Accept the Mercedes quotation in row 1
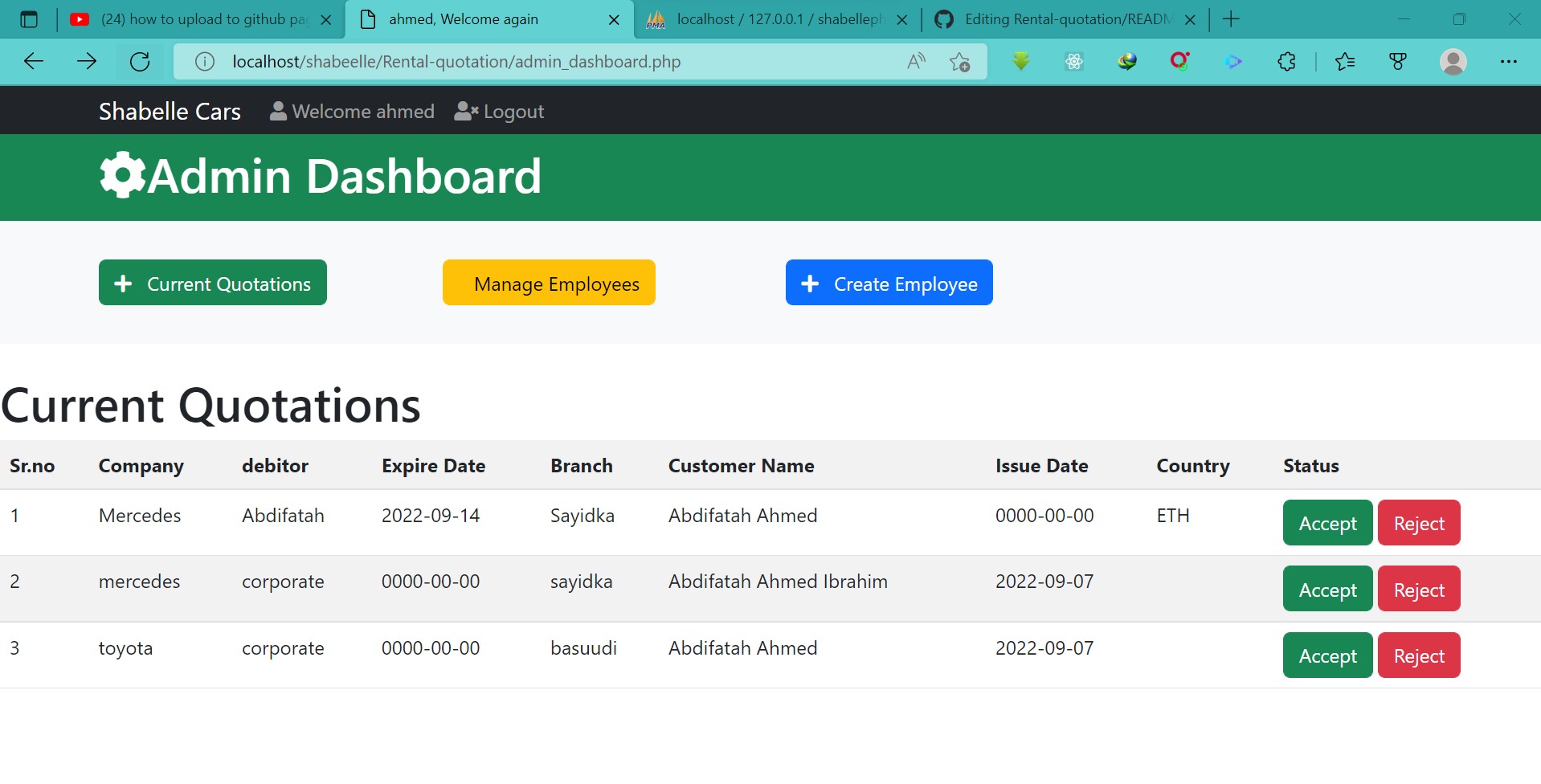Viewport: 1541px width, 784px height. [1326, 523]
